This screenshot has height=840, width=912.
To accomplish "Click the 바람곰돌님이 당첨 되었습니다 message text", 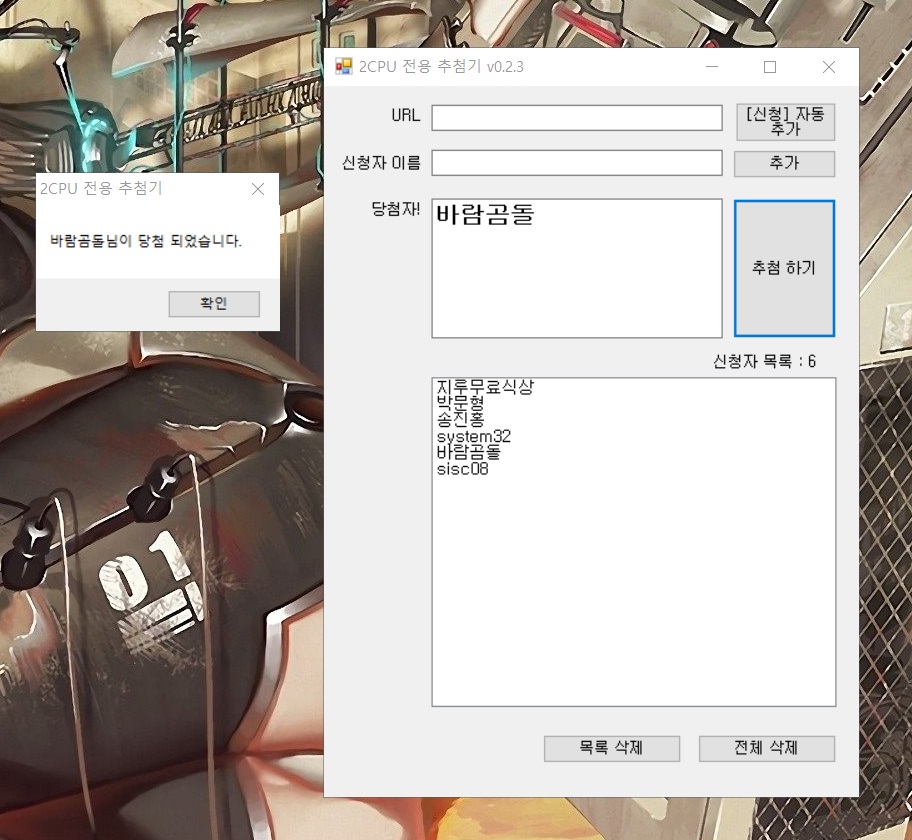I will click(146, 241).
